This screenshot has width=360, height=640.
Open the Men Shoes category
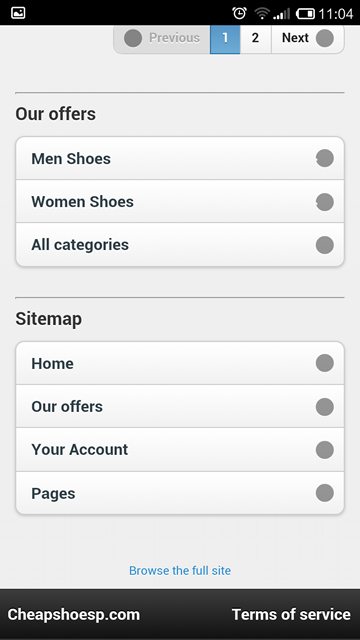pyautogui.click(x=180, y=158)
